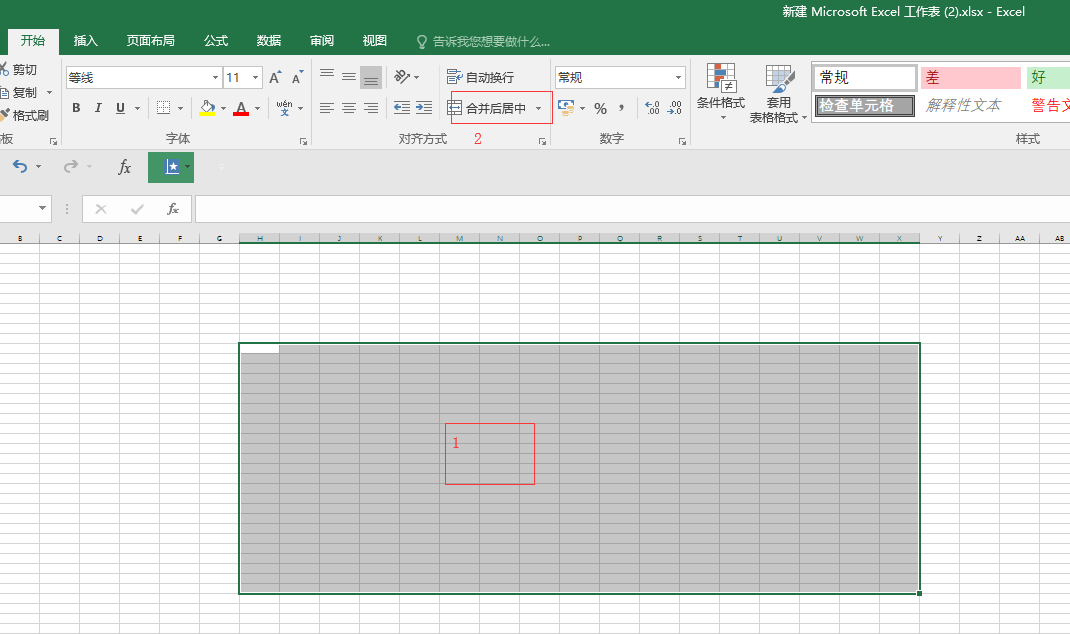Click confirm checkmark in formula bar

tap(137, 209)
